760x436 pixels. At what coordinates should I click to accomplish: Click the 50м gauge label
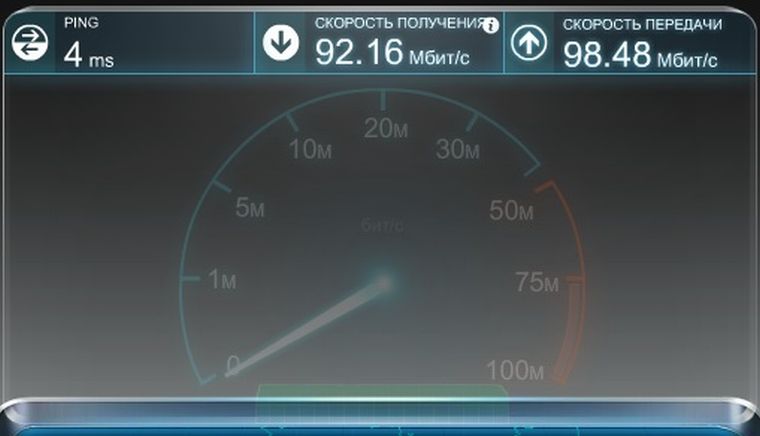coord(511,210)
